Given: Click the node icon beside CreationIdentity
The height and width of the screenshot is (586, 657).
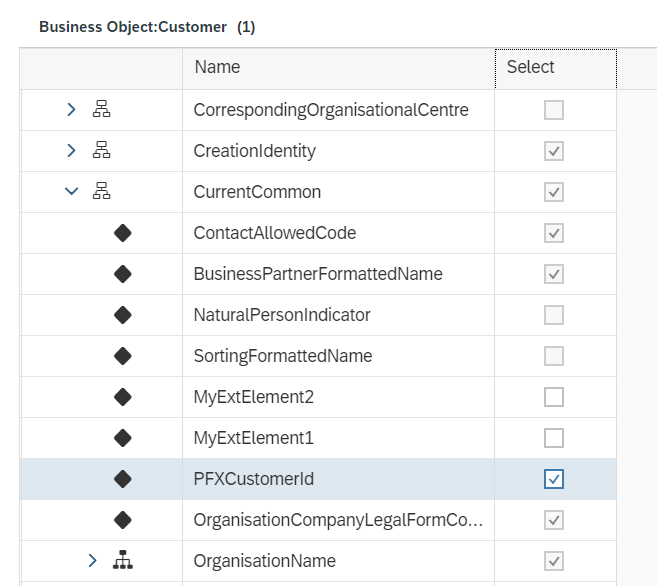Looking at the screenshot, I should [101, 151].
